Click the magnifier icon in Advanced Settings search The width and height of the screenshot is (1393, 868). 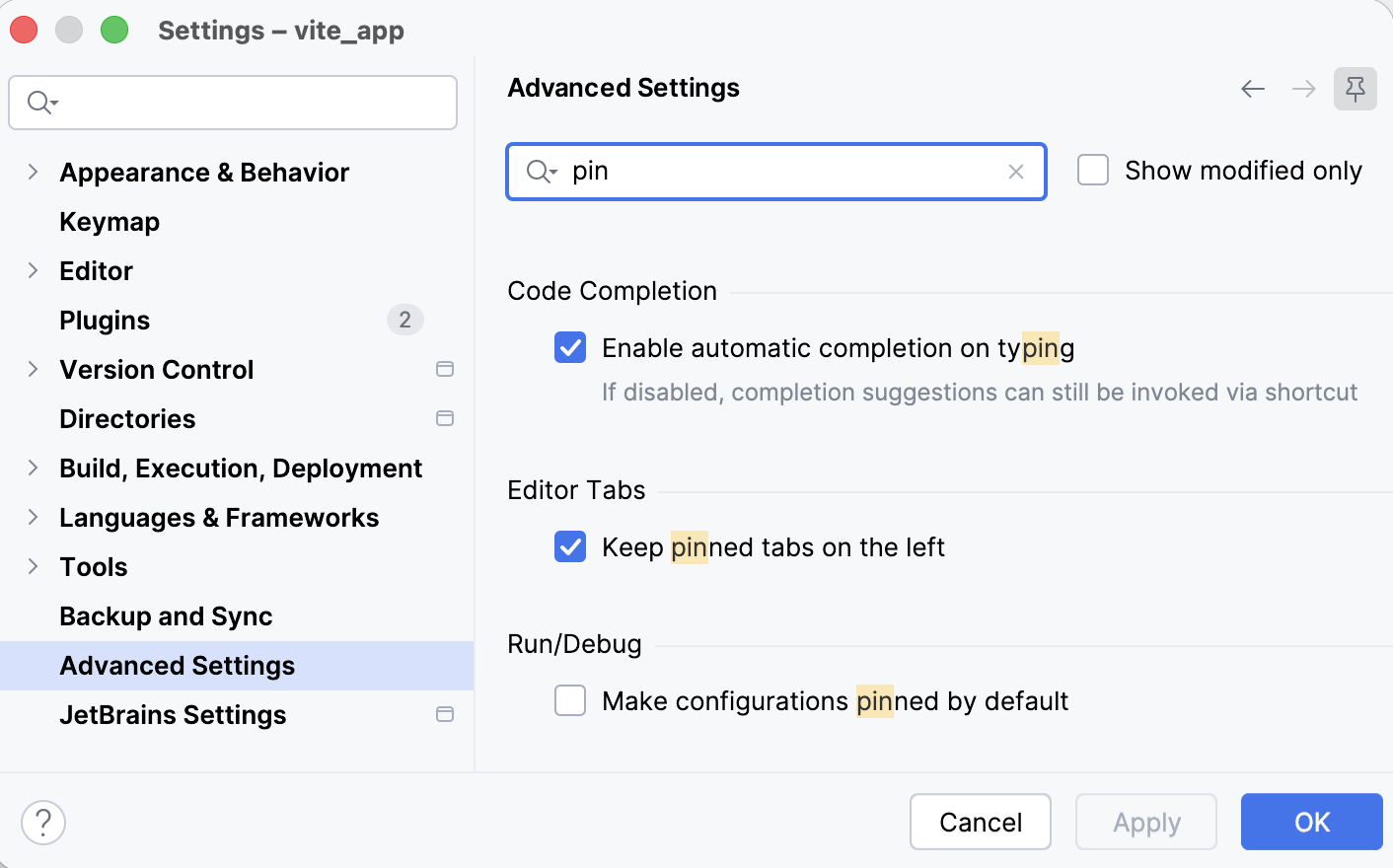pyautogui.click(x=541, y=172)
